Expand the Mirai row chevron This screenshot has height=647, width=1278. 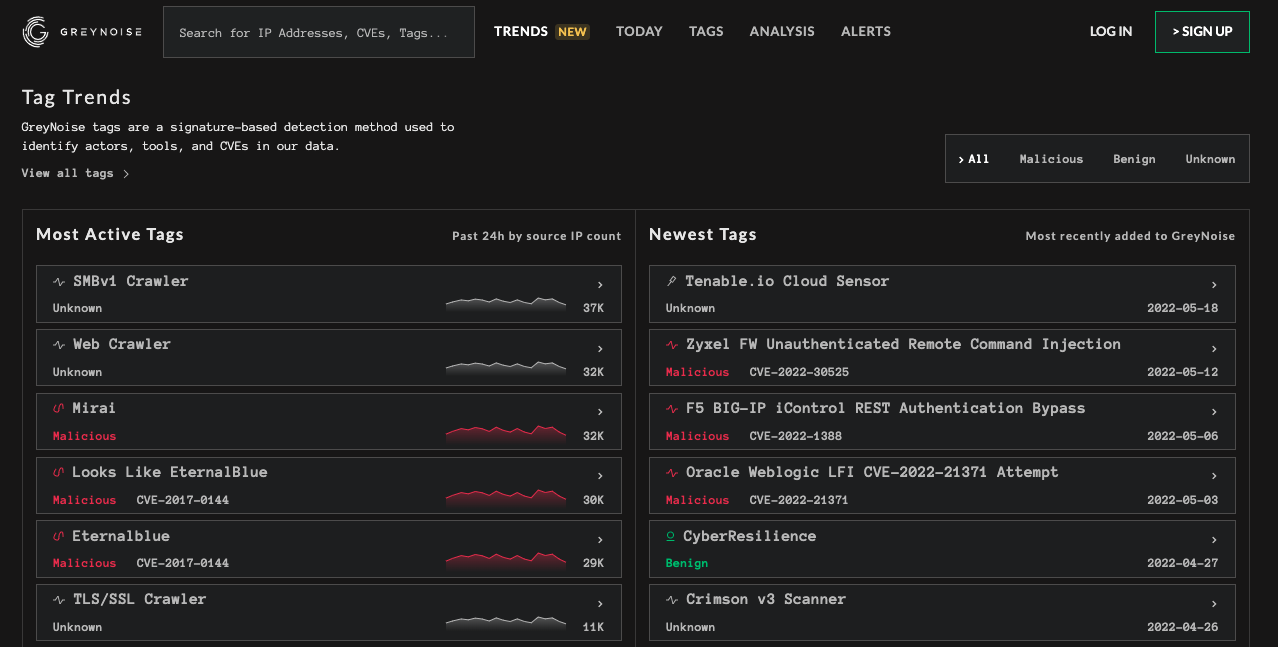(x=600, y=412)
